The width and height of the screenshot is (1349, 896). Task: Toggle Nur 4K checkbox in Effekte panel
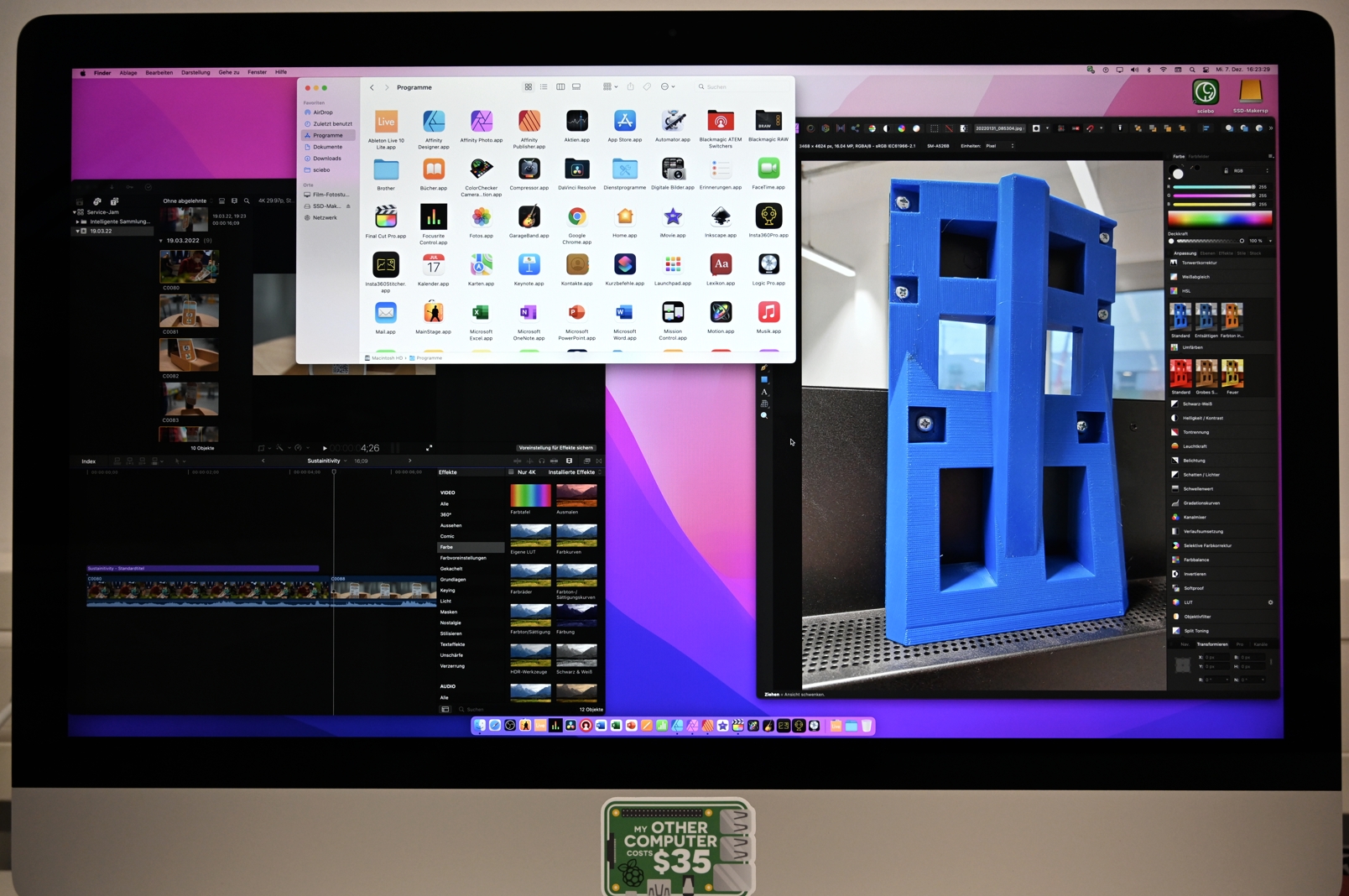511,472
